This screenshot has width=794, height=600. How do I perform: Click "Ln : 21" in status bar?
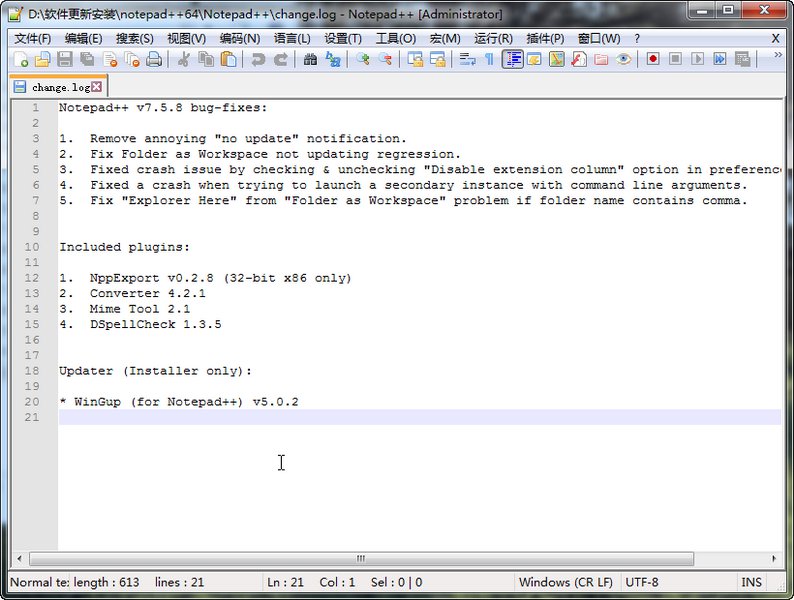(x=286, y=582)
